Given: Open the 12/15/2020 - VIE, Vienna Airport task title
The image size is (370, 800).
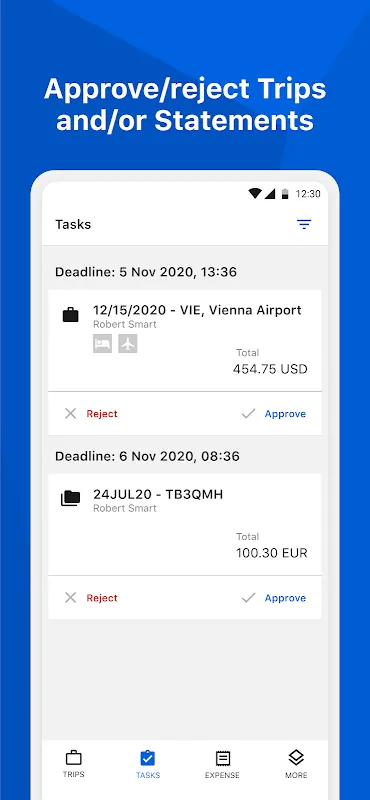Looking at the screenshot, I should click(x=197, y=310).
